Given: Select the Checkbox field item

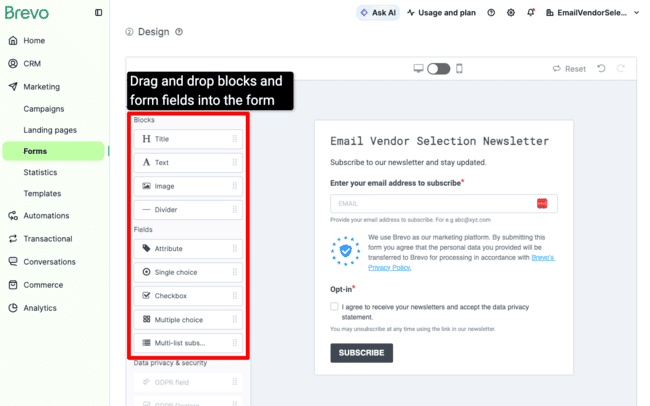Looking at the screenshot, I should coord(188,296).
